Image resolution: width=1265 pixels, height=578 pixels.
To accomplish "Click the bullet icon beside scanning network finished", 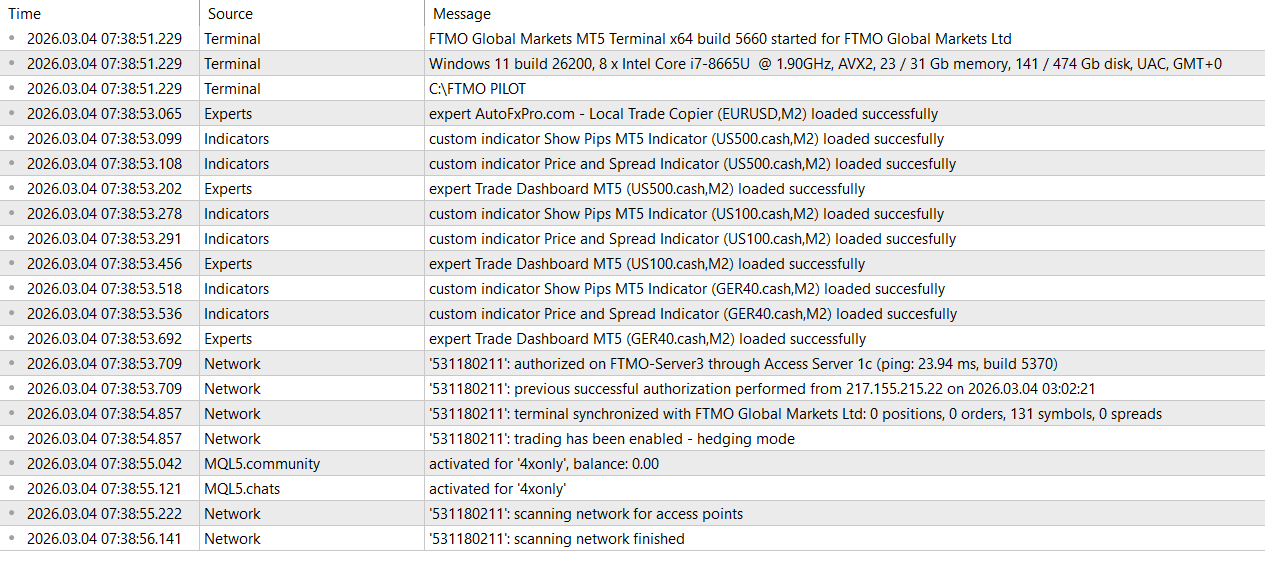I will pos(12,539).
